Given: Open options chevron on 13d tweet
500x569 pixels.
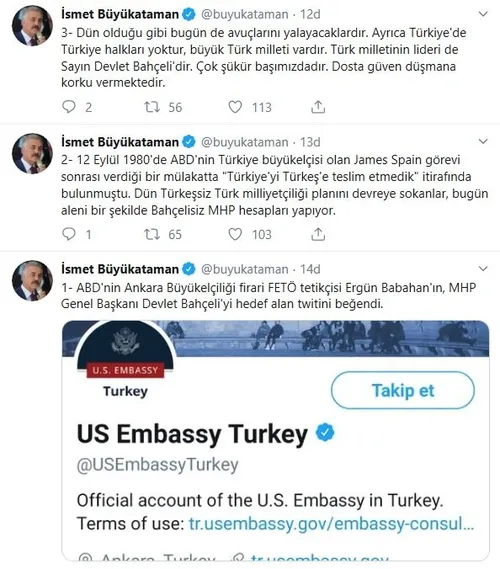Looking at the screenshot, I should coord(483,142).
